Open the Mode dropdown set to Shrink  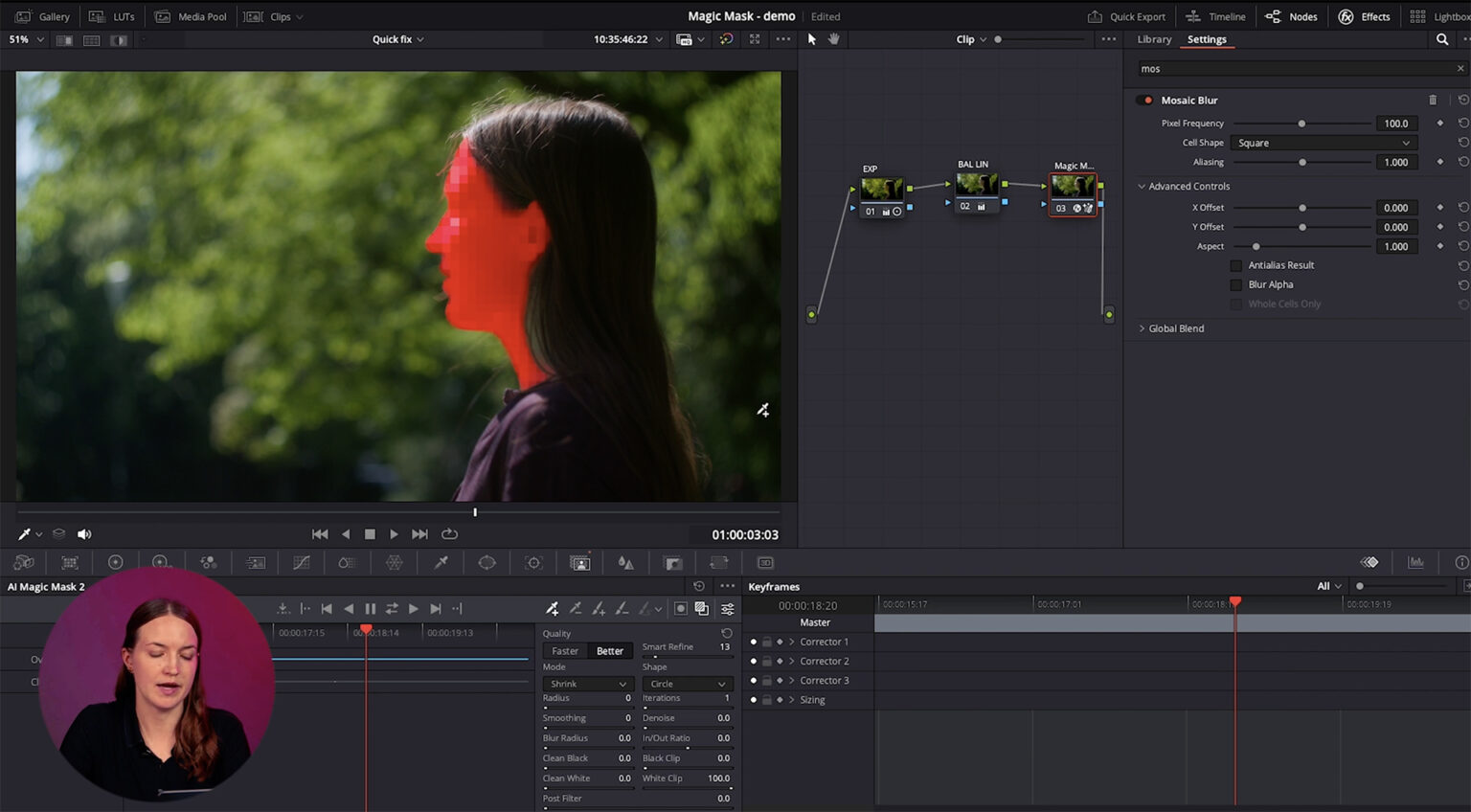pos(588,684)
